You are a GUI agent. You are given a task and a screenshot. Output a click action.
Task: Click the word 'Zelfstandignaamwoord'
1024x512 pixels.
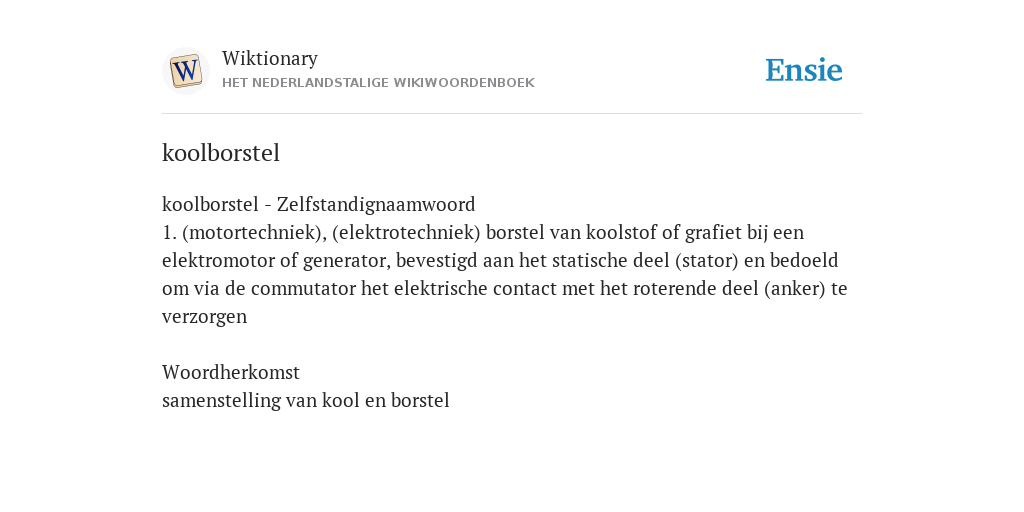376,204
